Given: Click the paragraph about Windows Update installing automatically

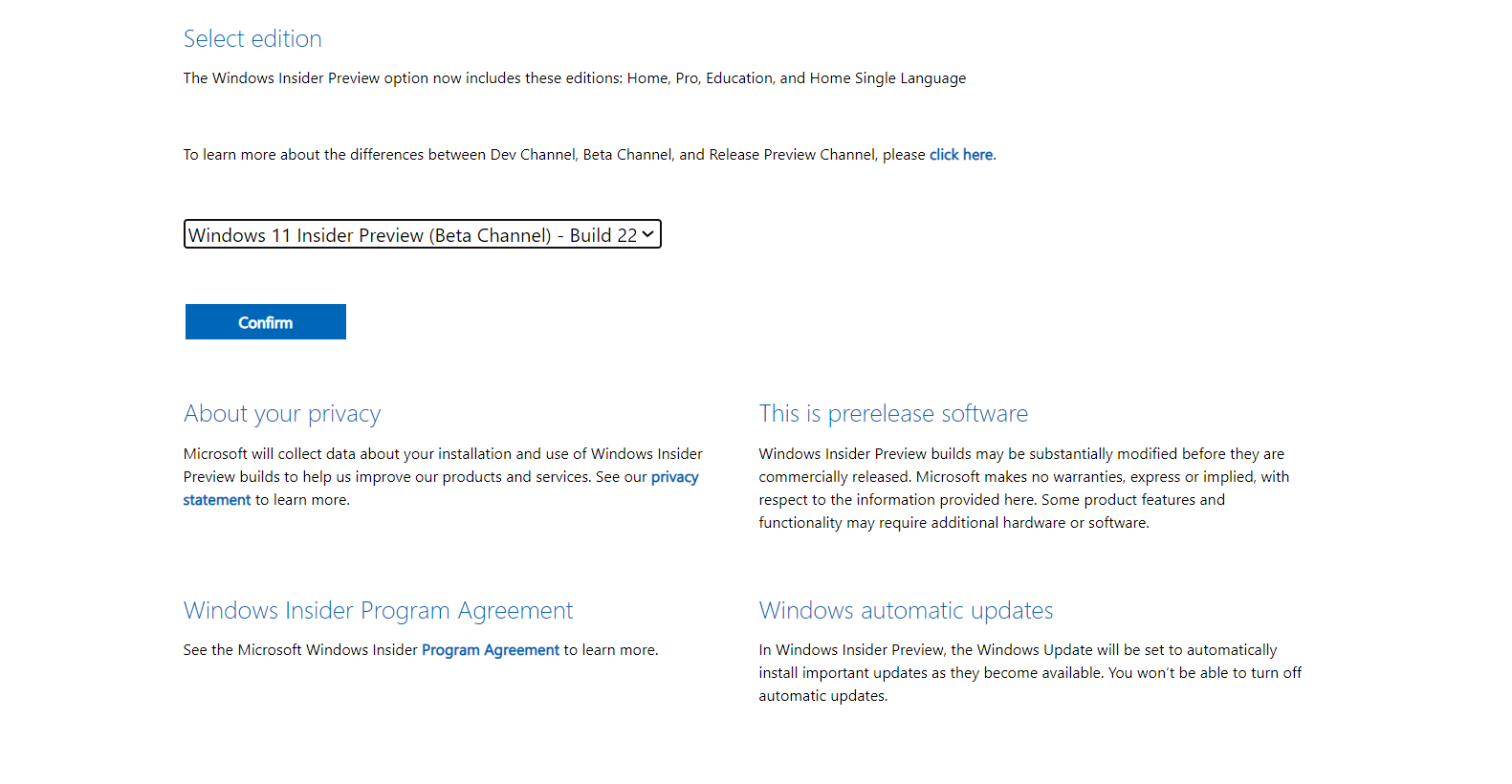Looking at the screenshot, I should (x=1030, y=673).
